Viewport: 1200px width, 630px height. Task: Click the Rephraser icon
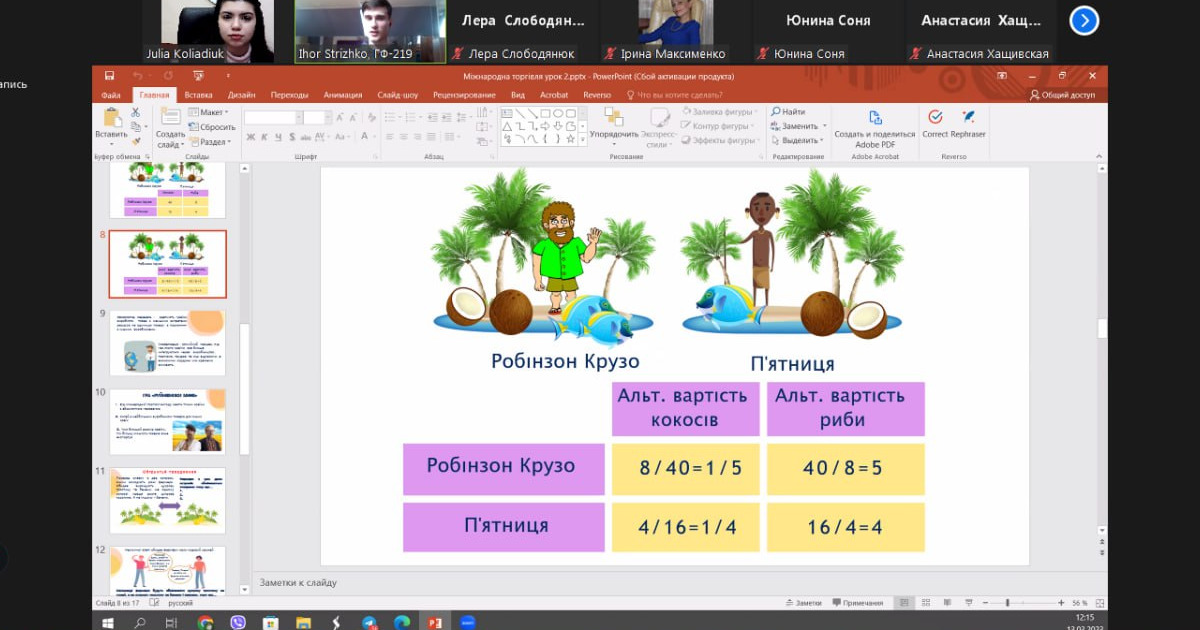pyautogui.click(x=968, y=120)
